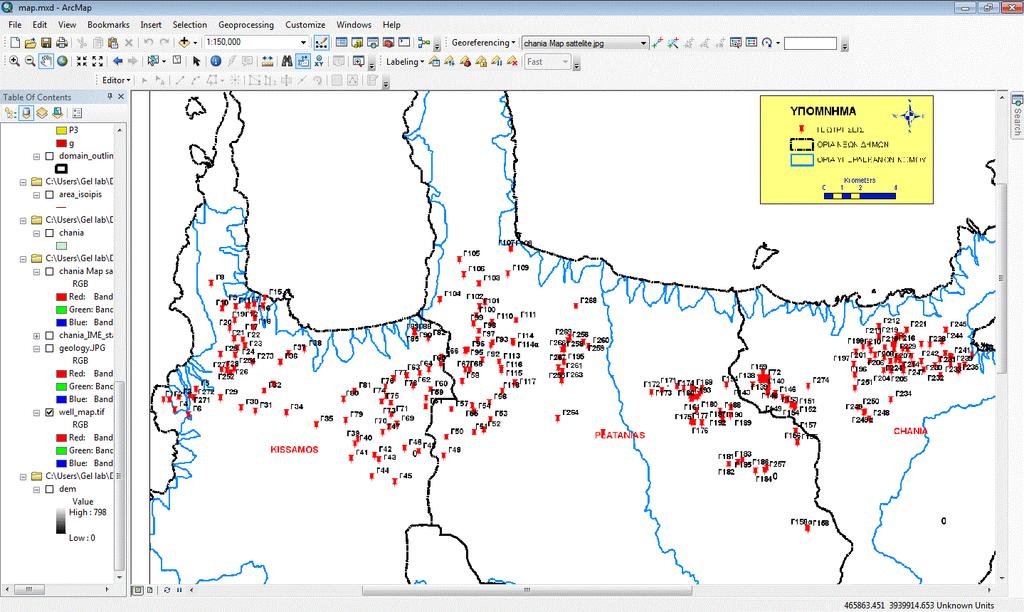1024x612 pixels.
Task: Switch TOC to List By Selection
Action: tap(57, 113)
